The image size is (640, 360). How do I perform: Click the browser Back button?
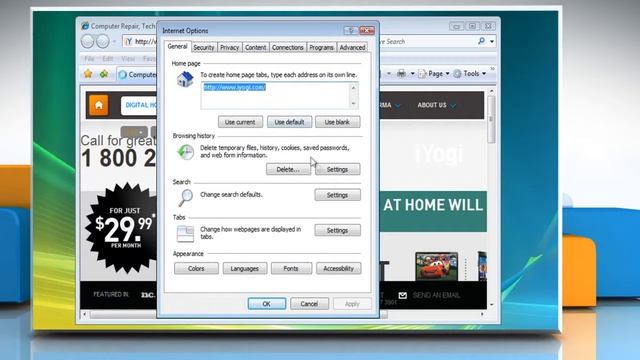point(88,41)
